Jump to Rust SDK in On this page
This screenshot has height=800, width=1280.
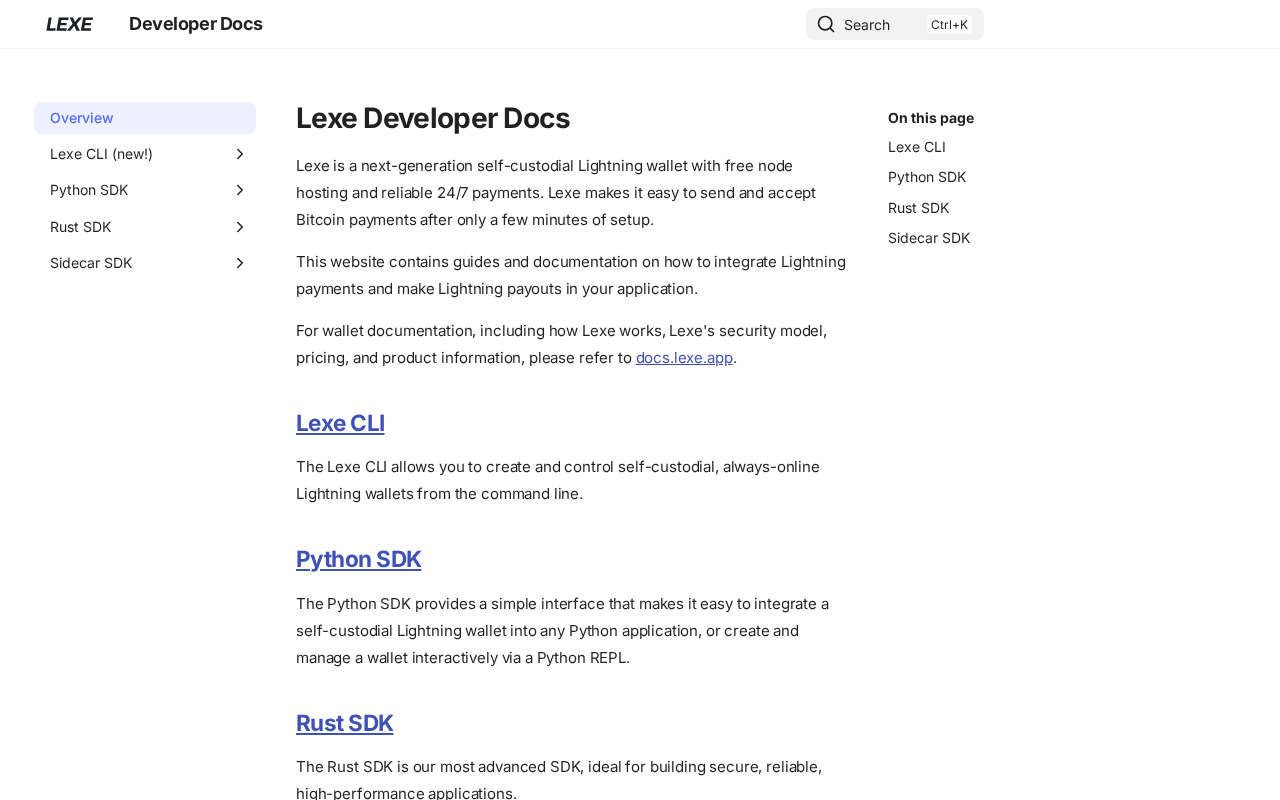(918, 208)
